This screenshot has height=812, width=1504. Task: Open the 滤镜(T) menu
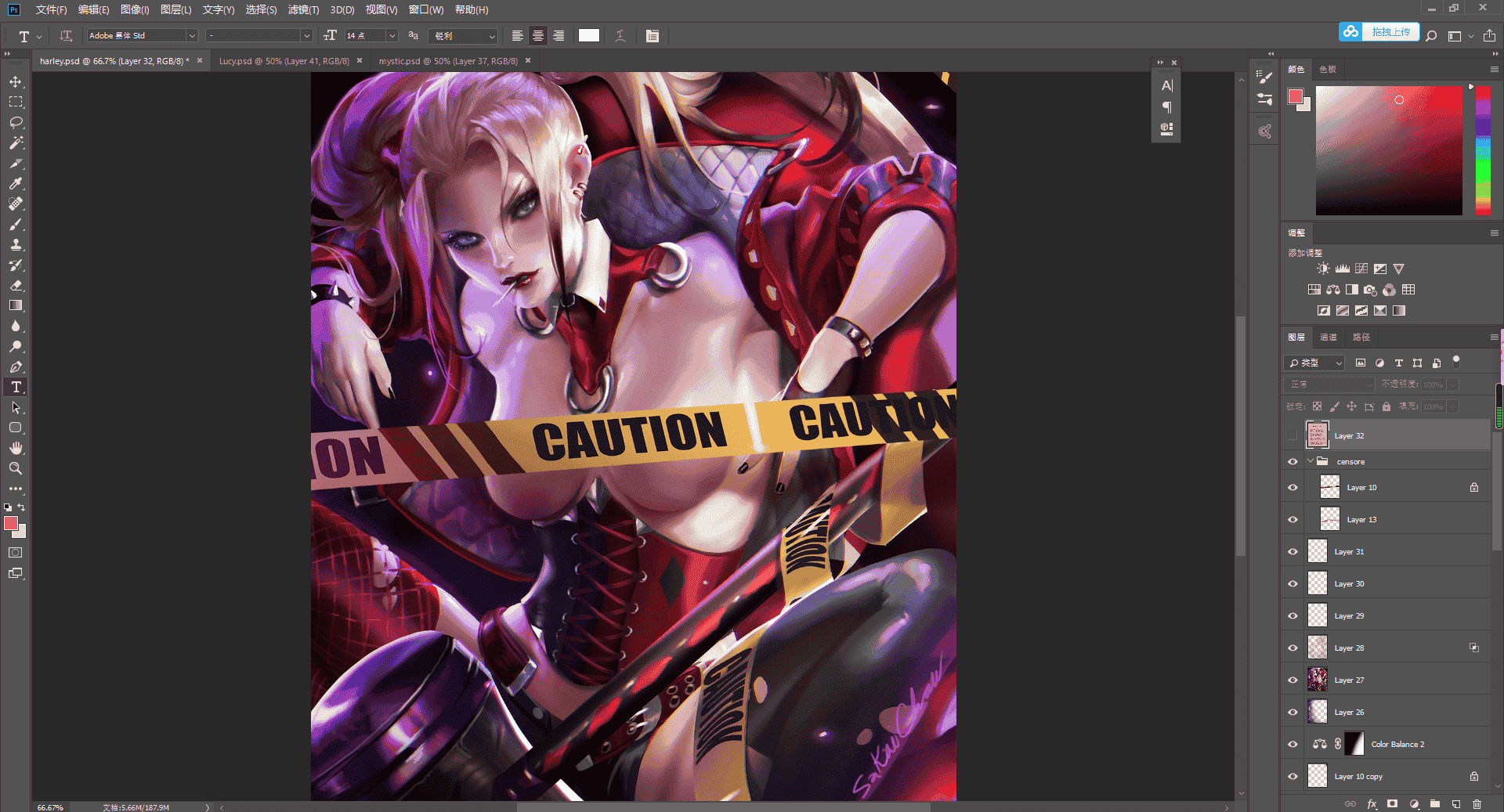pos(303,9)
